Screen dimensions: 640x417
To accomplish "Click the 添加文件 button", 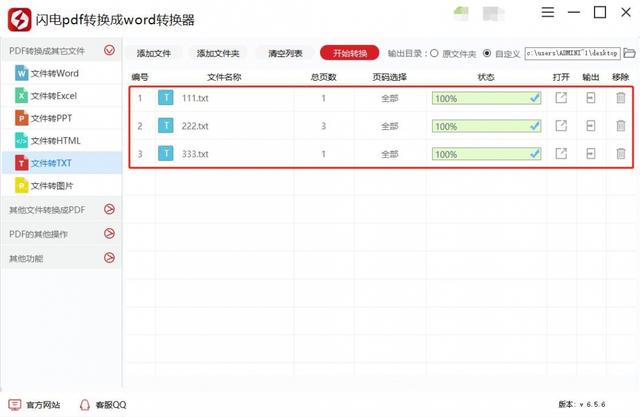I will click(x=154, y=53).
